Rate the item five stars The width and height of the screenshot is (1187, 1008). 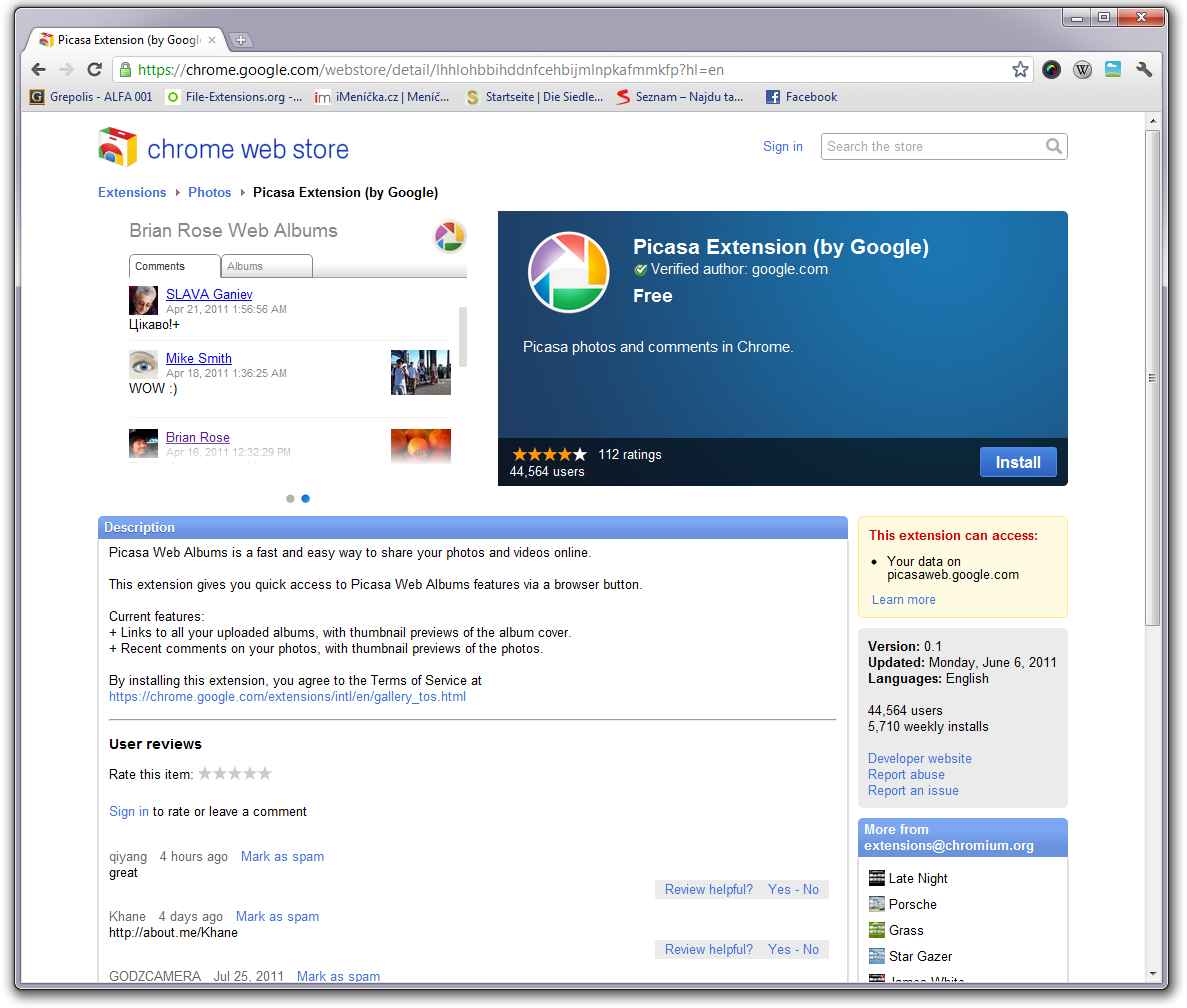tap(264, 773)
